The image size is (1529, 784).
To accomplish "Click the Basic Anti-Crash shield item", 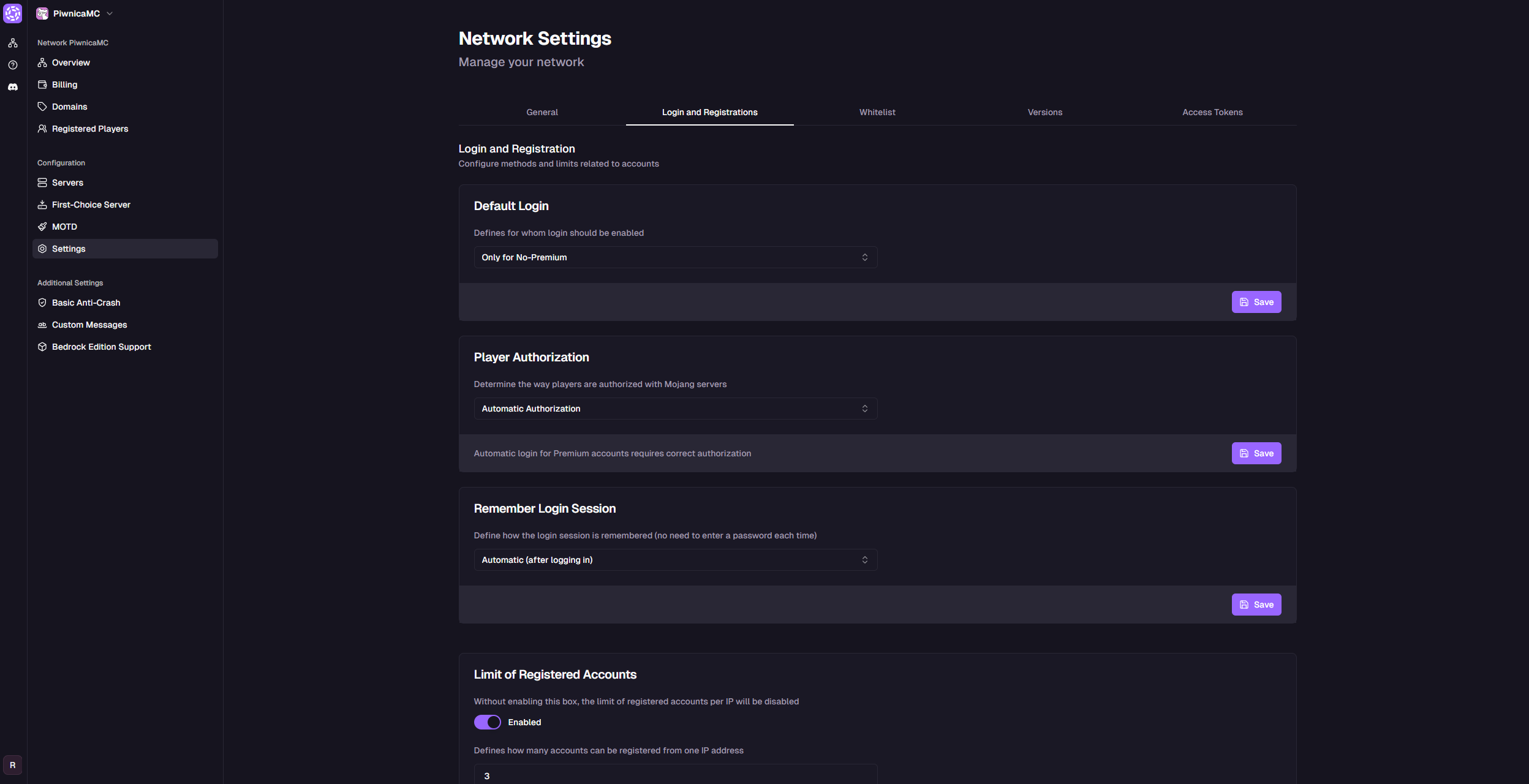I will (x=85, y=302).
